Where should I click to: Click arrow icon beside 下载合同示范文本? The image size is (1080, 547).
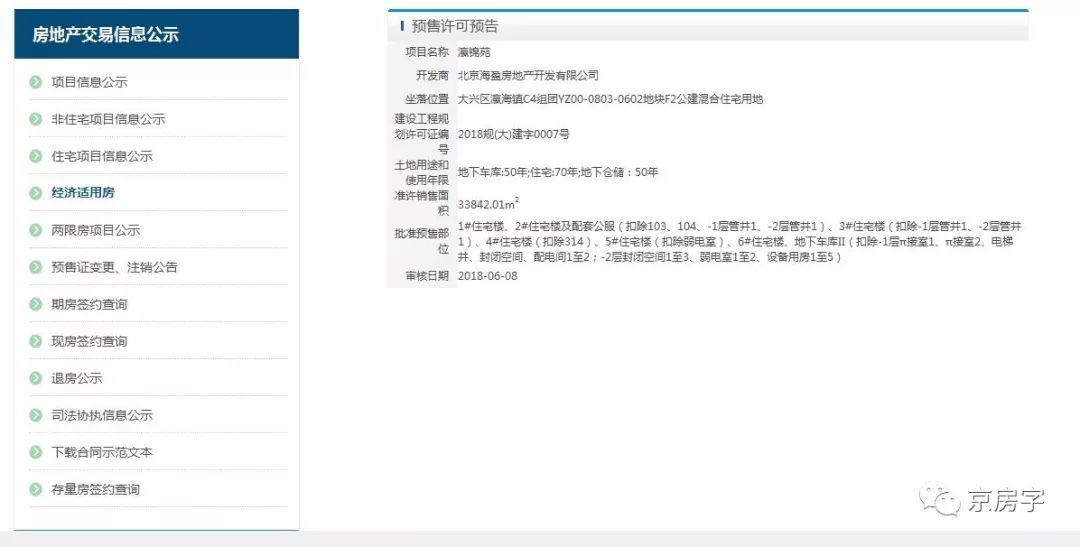click(36, 453)
